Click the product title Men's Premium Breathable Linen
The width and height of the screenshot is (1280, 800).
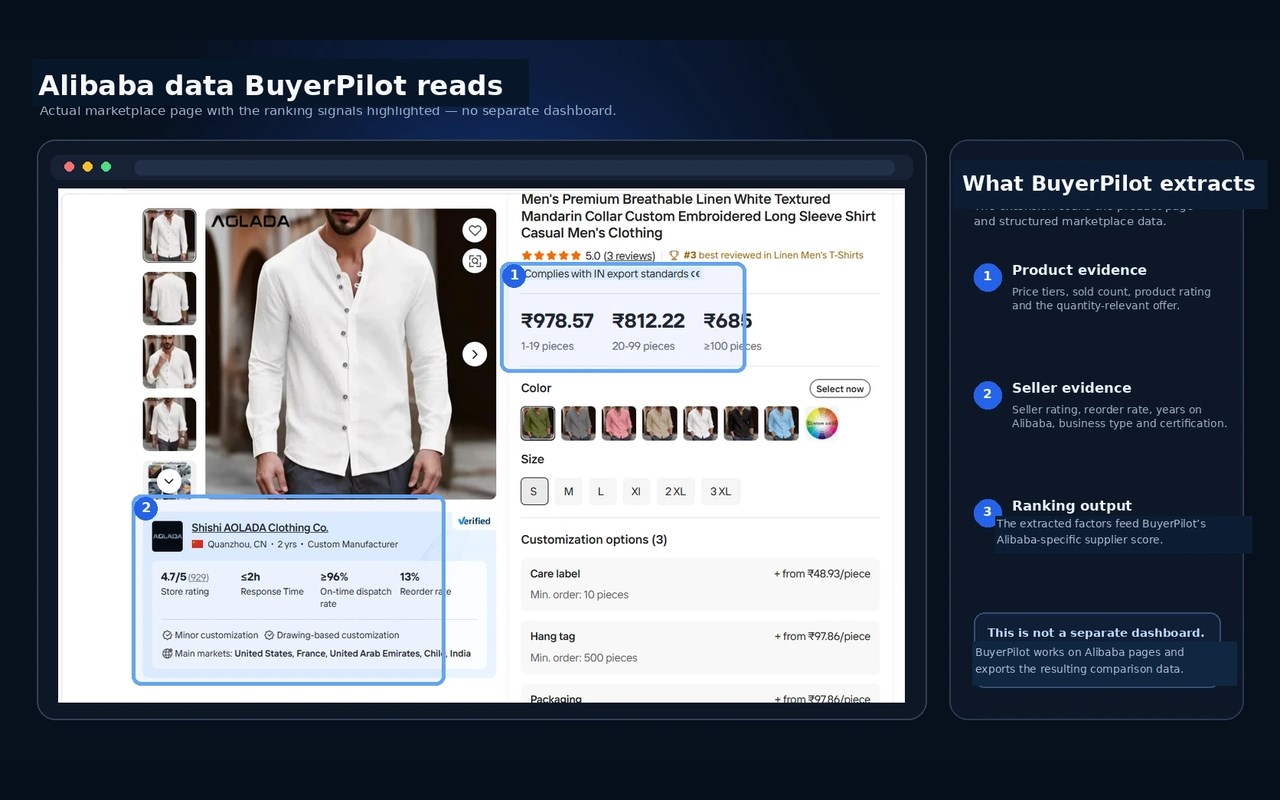click(x=698, y=216)
